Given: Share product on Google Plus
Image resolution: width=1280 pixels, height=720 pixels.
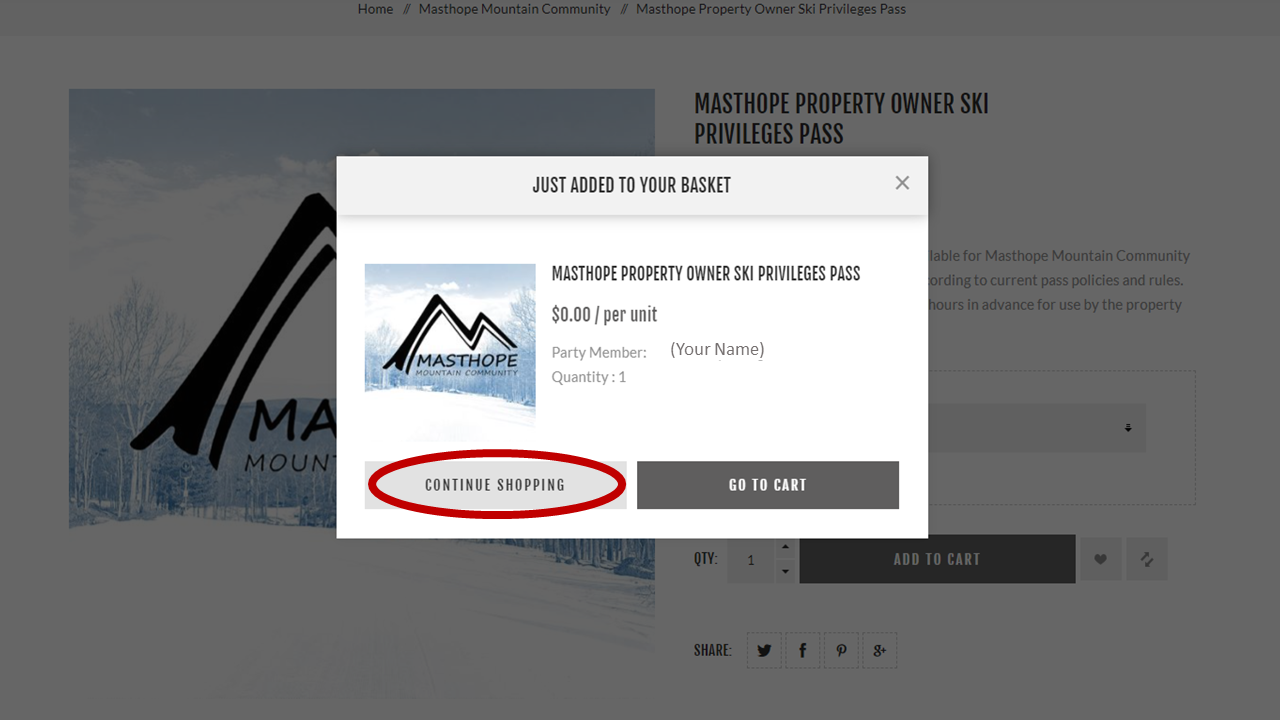Looking at the screenshot, I should point(880,650).
